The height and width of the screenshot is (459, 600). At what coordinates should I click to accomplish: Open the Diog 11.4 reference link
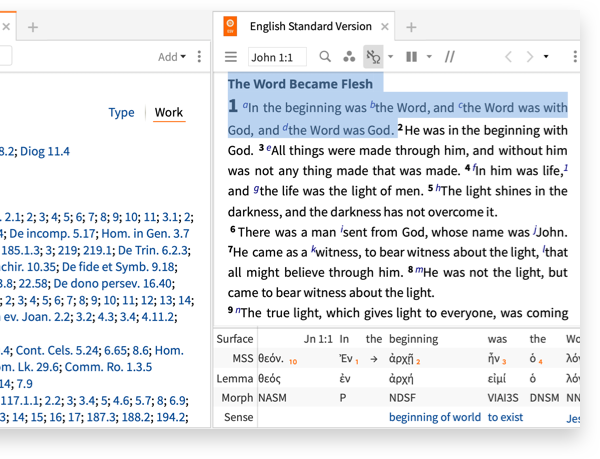tap(45, 151)
